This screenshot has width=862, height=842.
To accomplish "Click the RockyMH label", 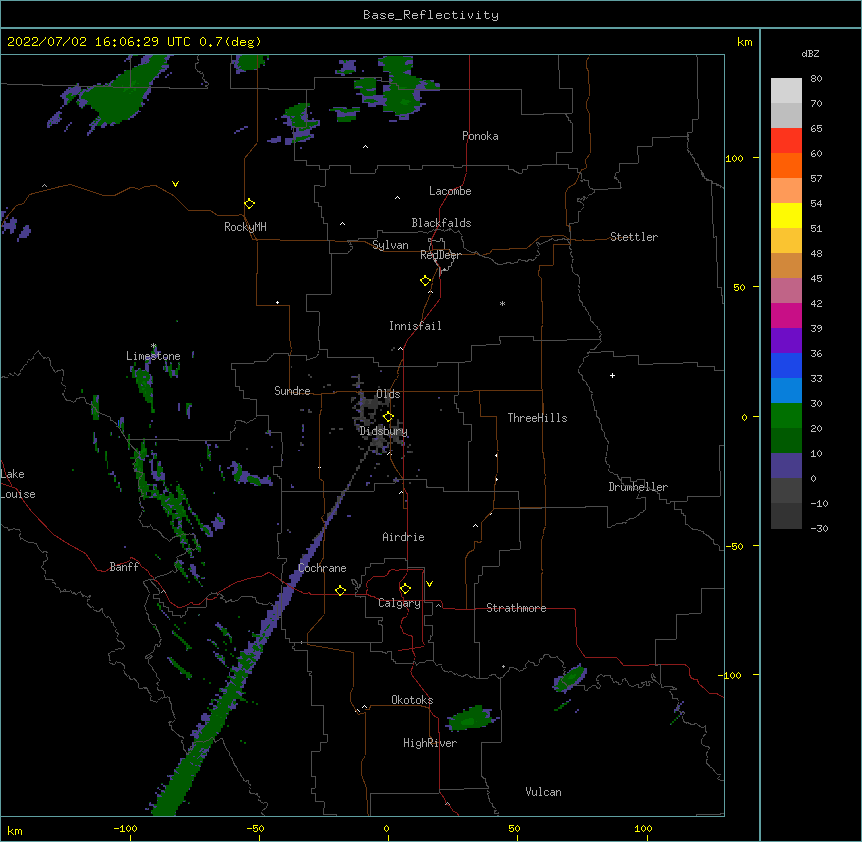I will (x=245, y=227).
